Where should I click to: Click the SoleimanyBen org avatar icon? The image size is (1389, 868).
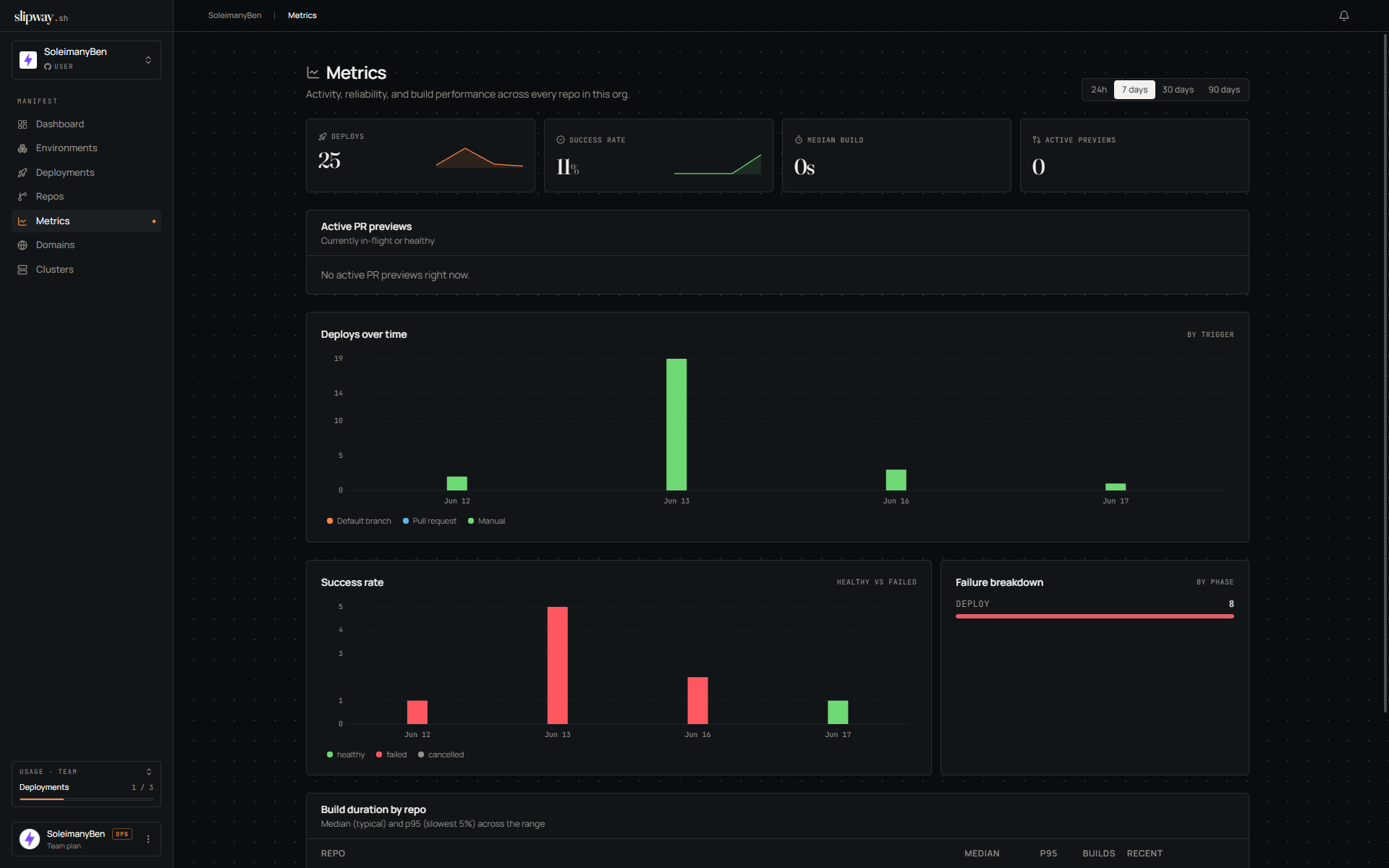click(28, 60)
